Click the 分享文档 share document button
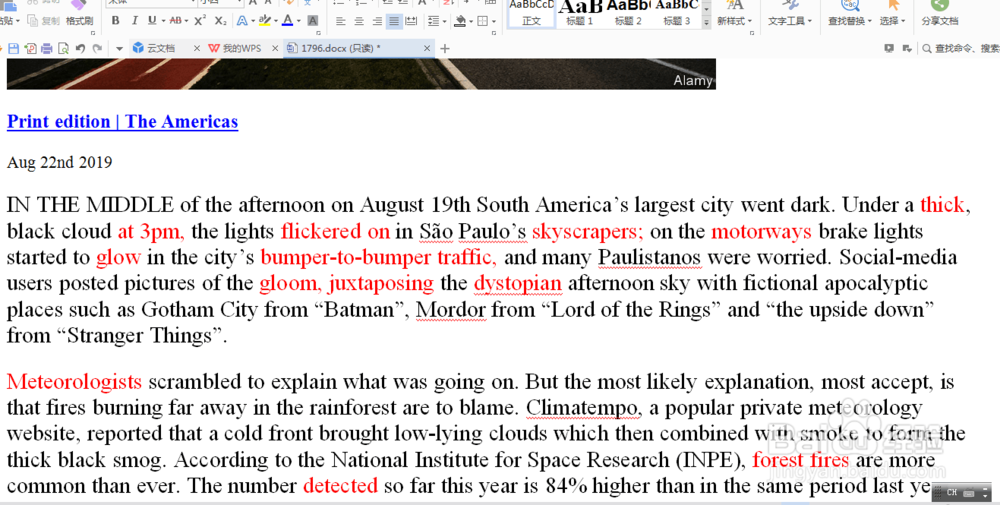 coord(939,14)
